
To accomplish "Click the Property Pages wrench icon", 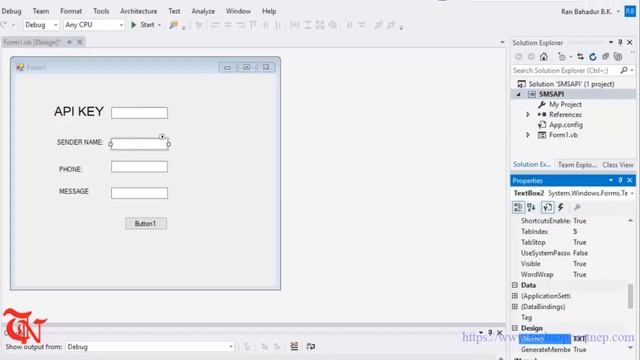I will pos(578,207).
